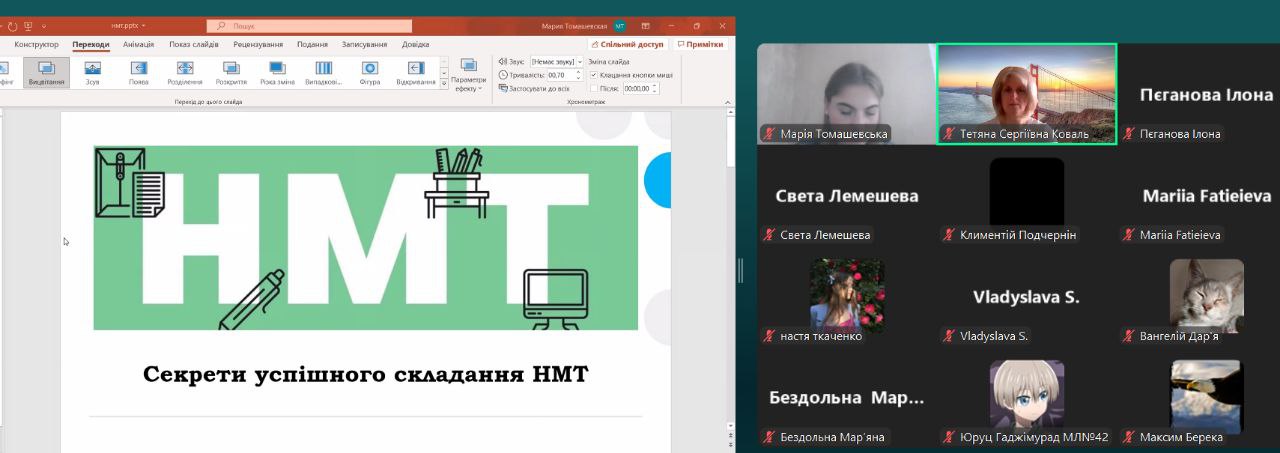Switch to the Анімація tab

138,44
